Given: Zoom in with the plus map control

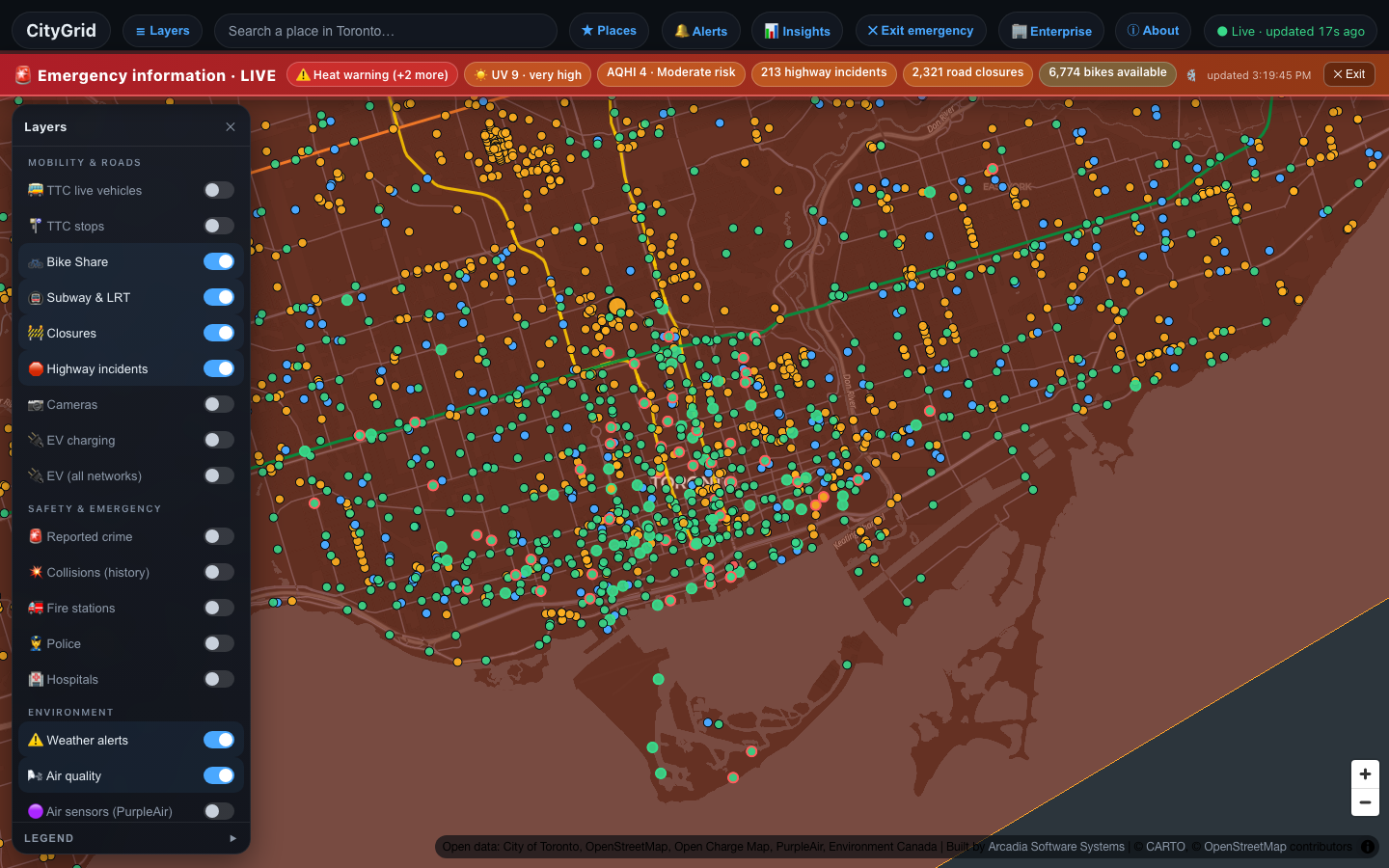Looking at the screenshot, I should coord(1365,773).
